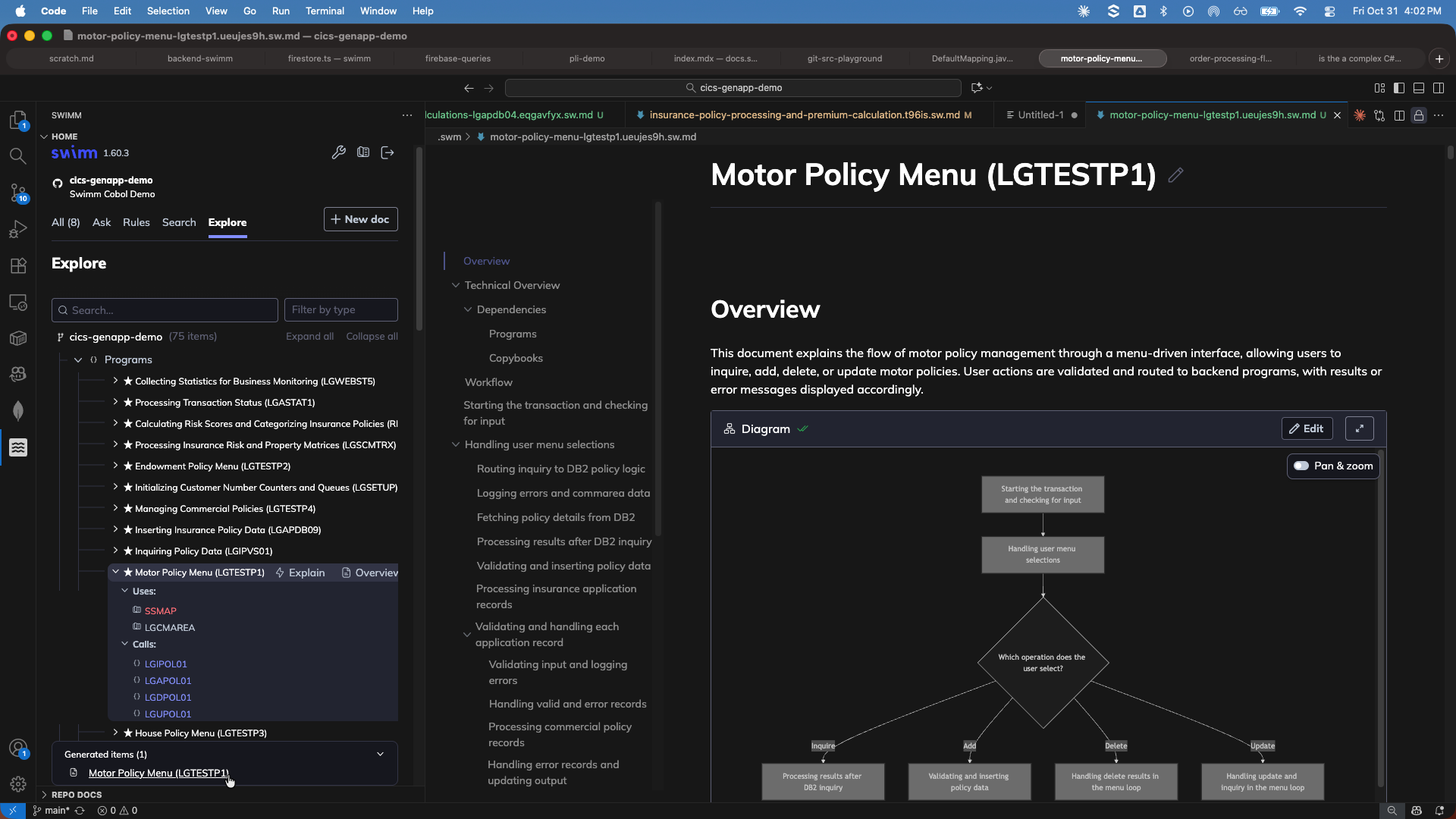Click the wrench settings icon in Swimm panel
Screen dimensions: 1456x819
pyautogui.click(x=339, y=152)
